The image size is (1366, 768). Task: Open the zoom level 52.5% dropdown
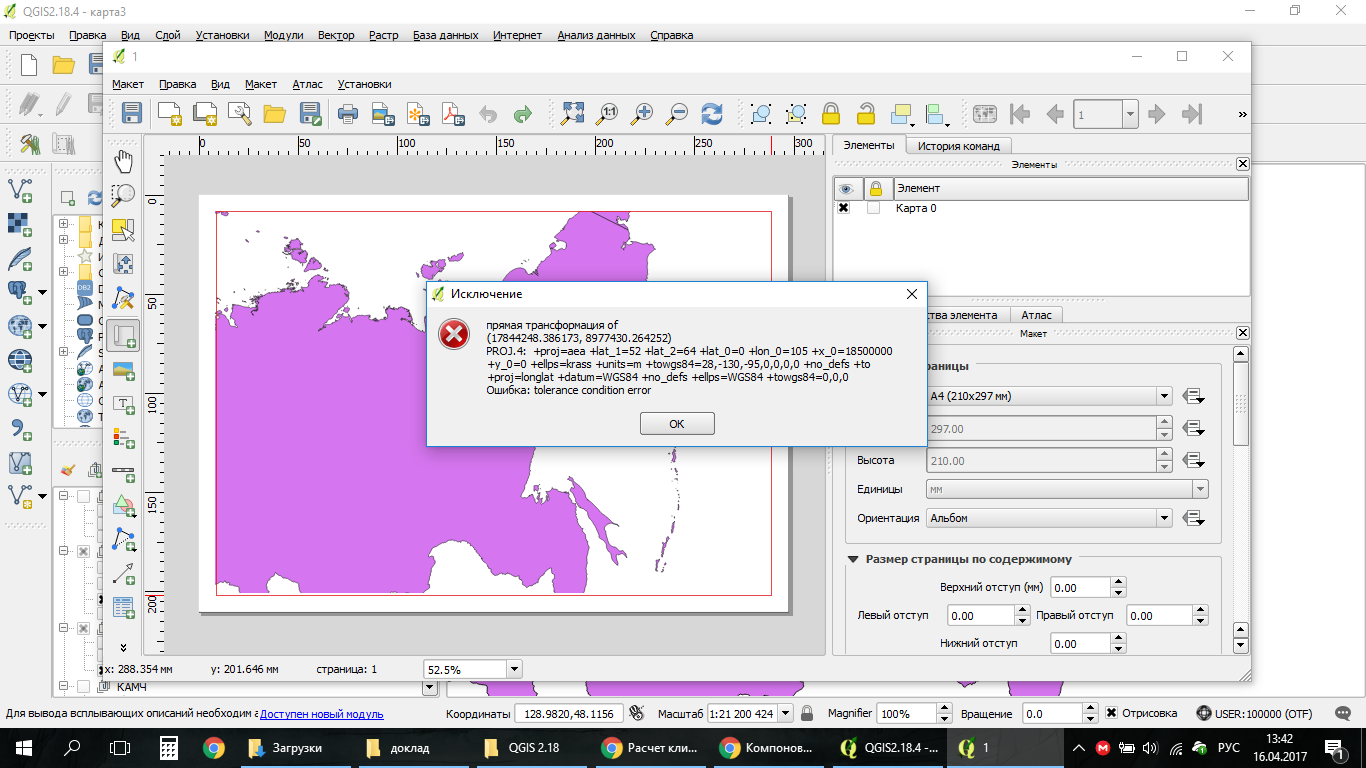(x=513, y=668)
